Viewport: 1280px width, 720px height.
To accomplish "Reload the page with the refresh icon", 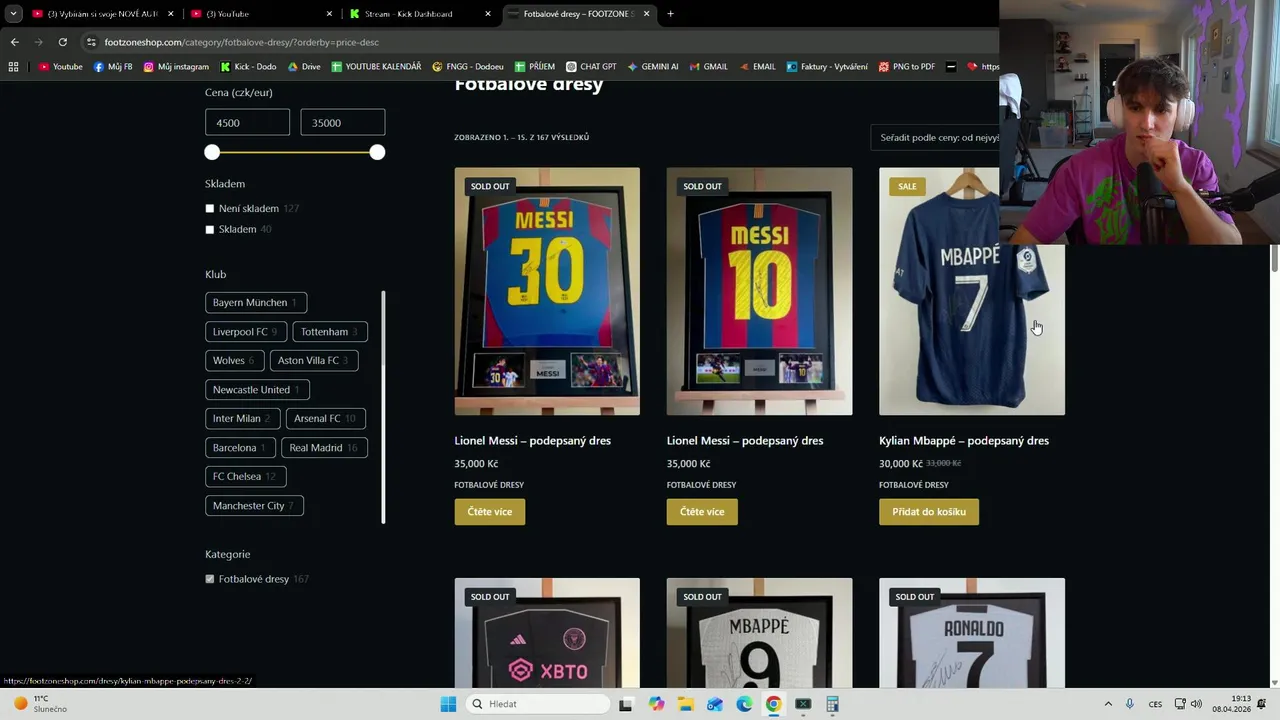I will click(62, 42).
